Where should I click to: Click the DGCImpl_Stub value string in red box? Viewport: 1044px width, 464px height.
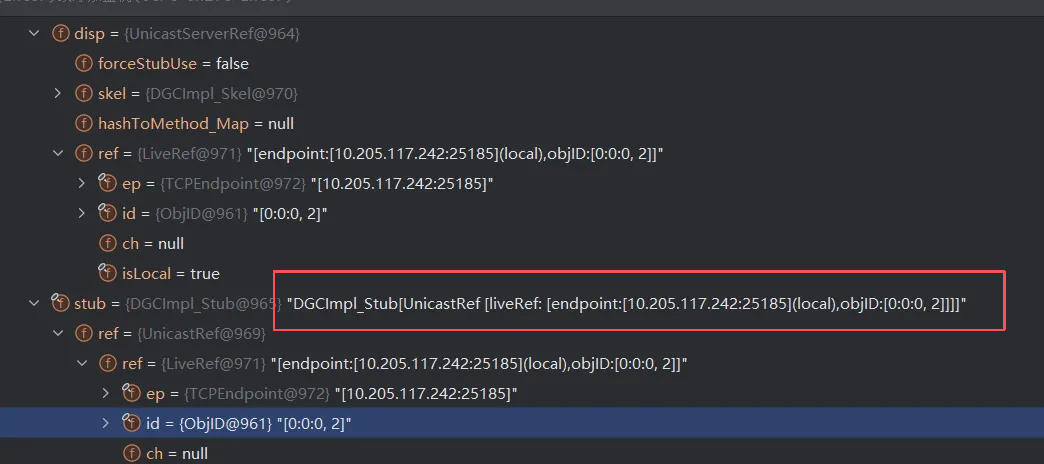(626, 304)
